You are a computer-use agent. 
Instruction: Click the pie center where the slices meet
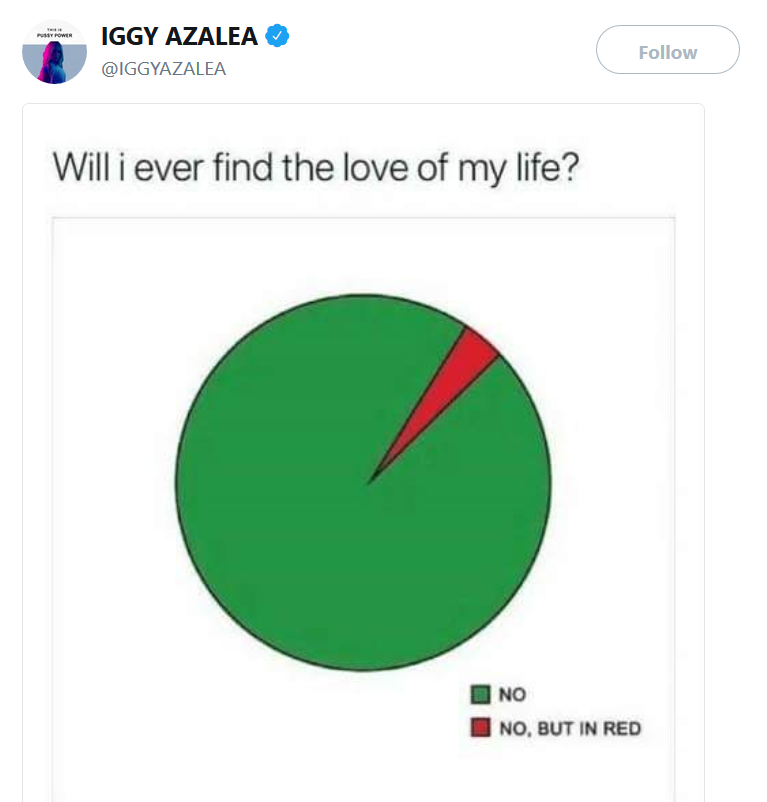369,482
